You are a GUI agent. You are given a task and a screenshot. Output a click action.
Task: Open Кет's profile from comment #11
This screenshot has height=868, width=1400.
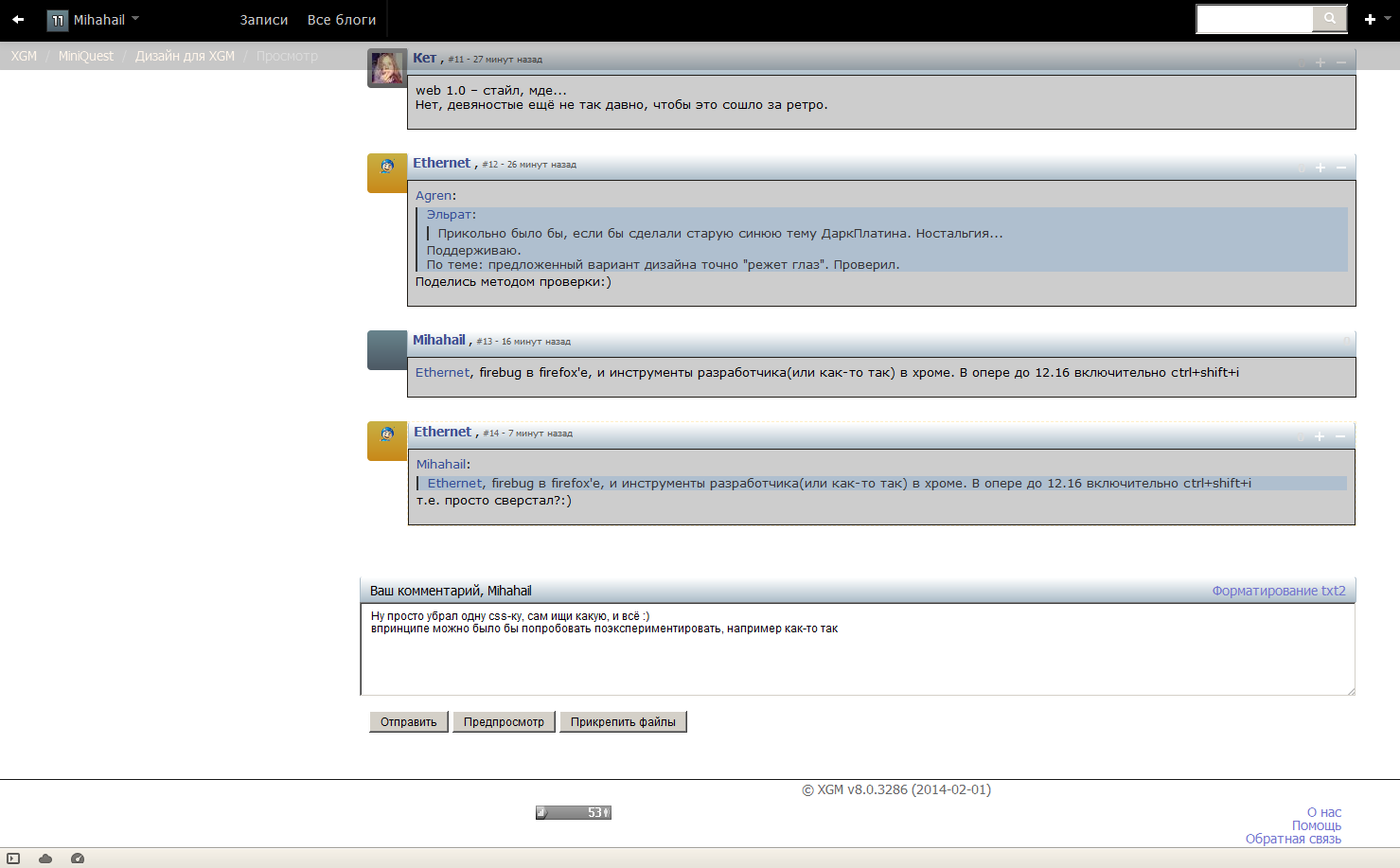(x=424, y=58)
